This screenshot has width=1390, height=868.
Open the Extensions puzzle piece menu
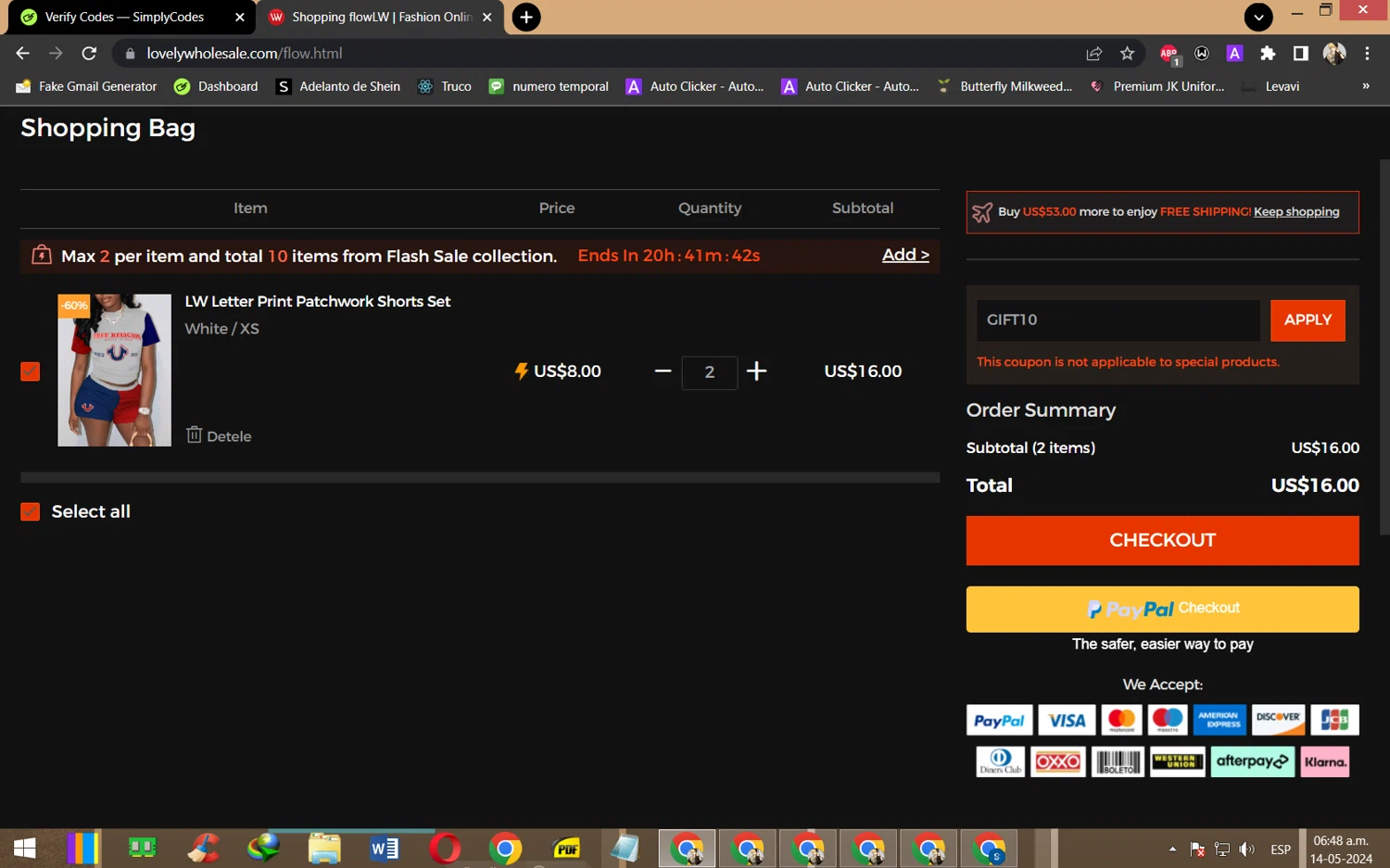(x=1268, y=54)
